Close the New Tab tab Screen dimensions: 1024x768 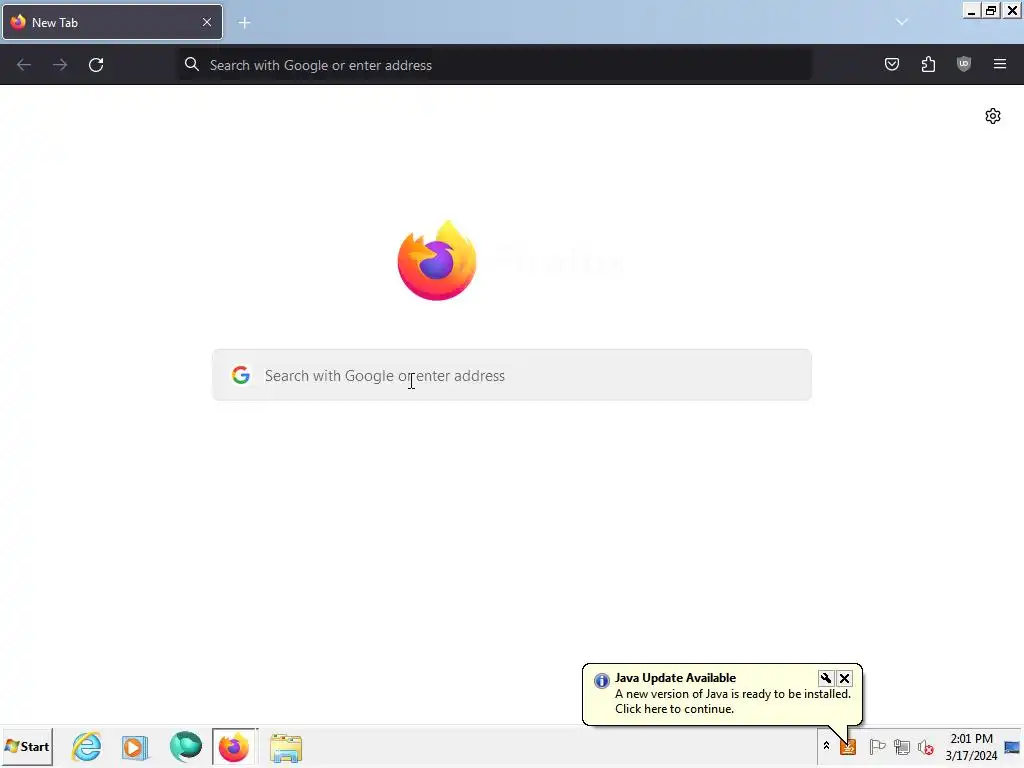206,22
